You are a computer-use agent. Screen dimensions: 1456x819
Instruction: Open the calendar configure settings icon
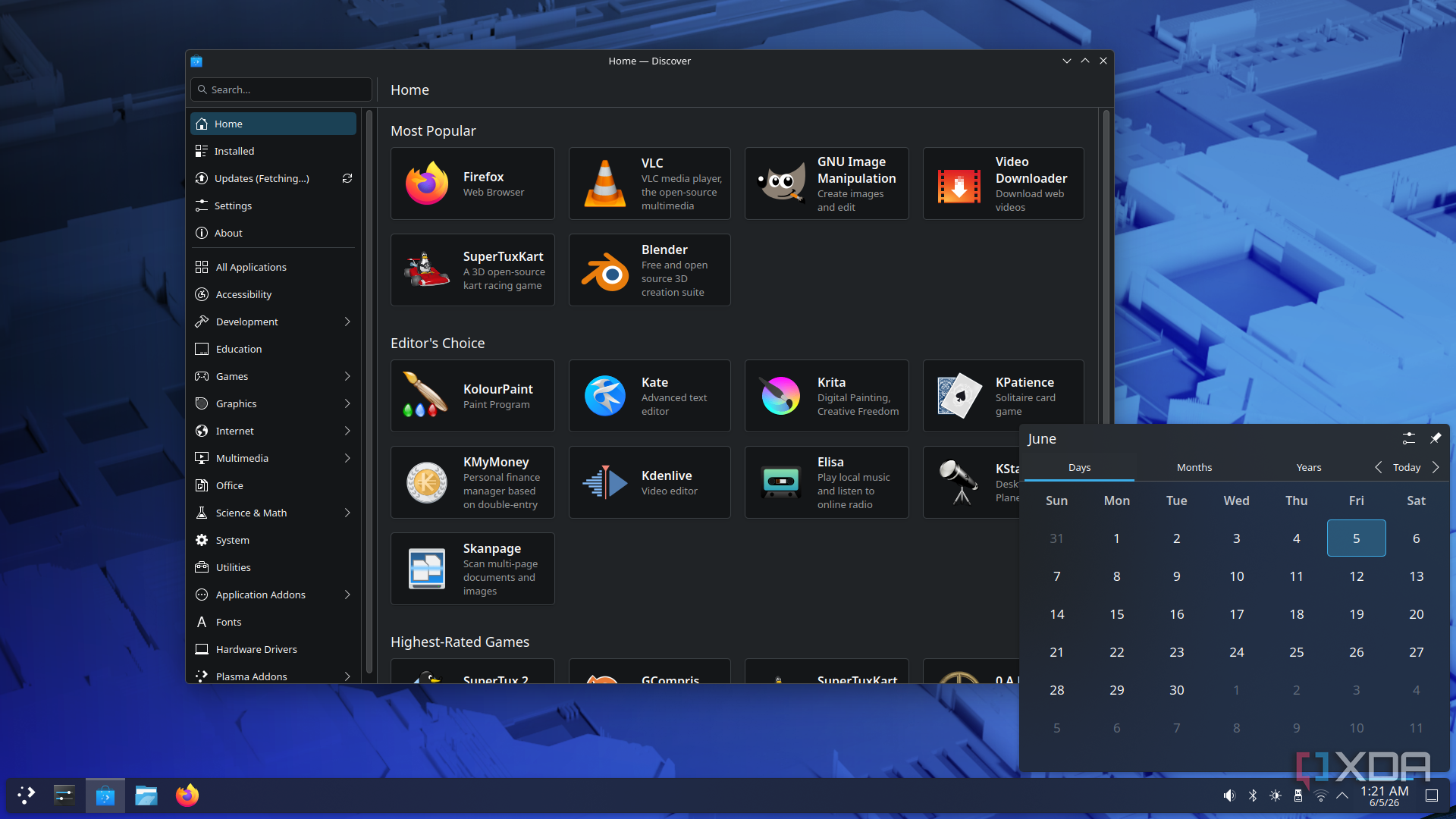1408,438
